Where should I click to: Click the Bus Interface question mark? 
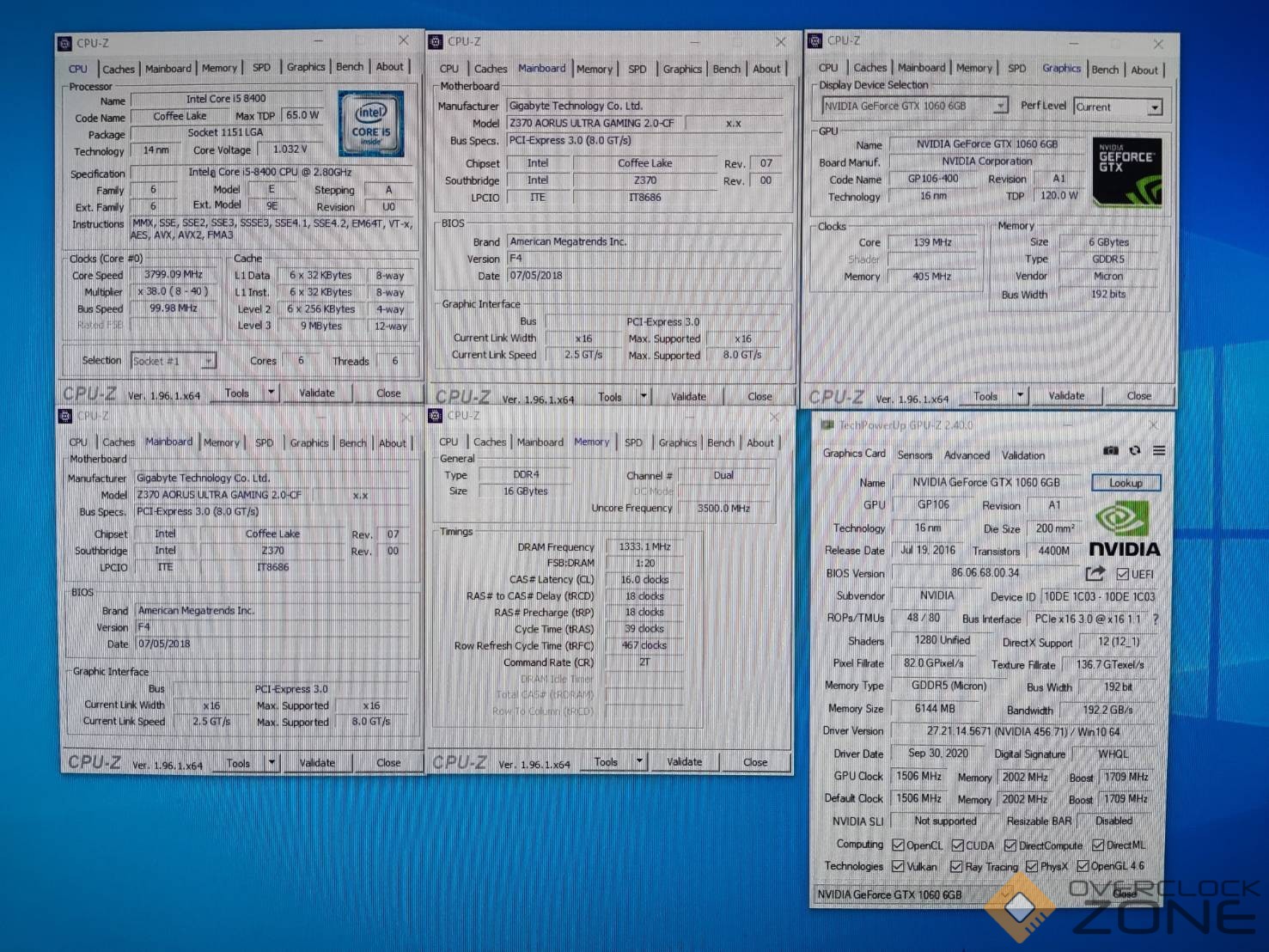point(1156,619)
